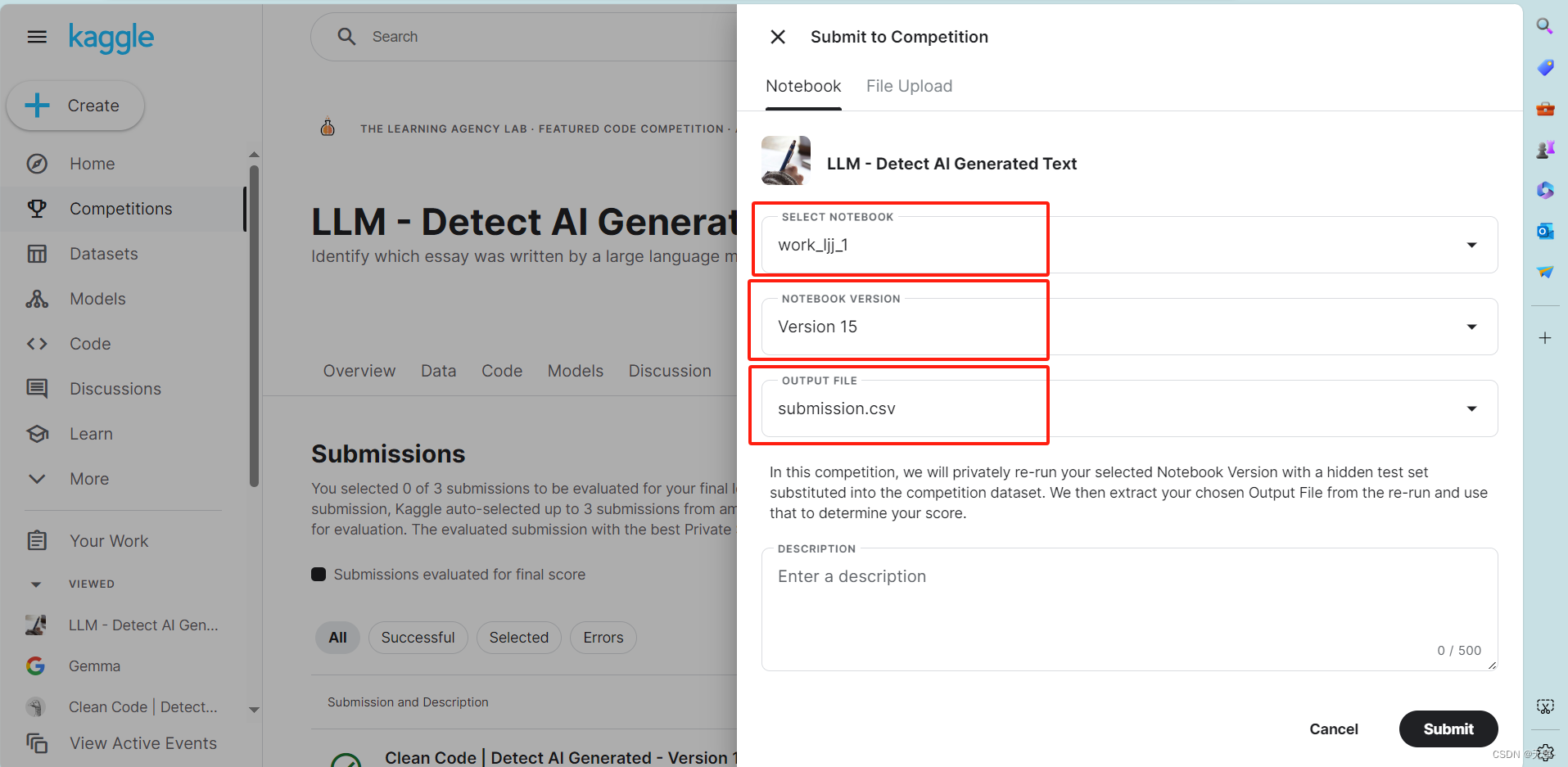Open the competition Models tab
1568x767 pixels.
click(576, 371)
